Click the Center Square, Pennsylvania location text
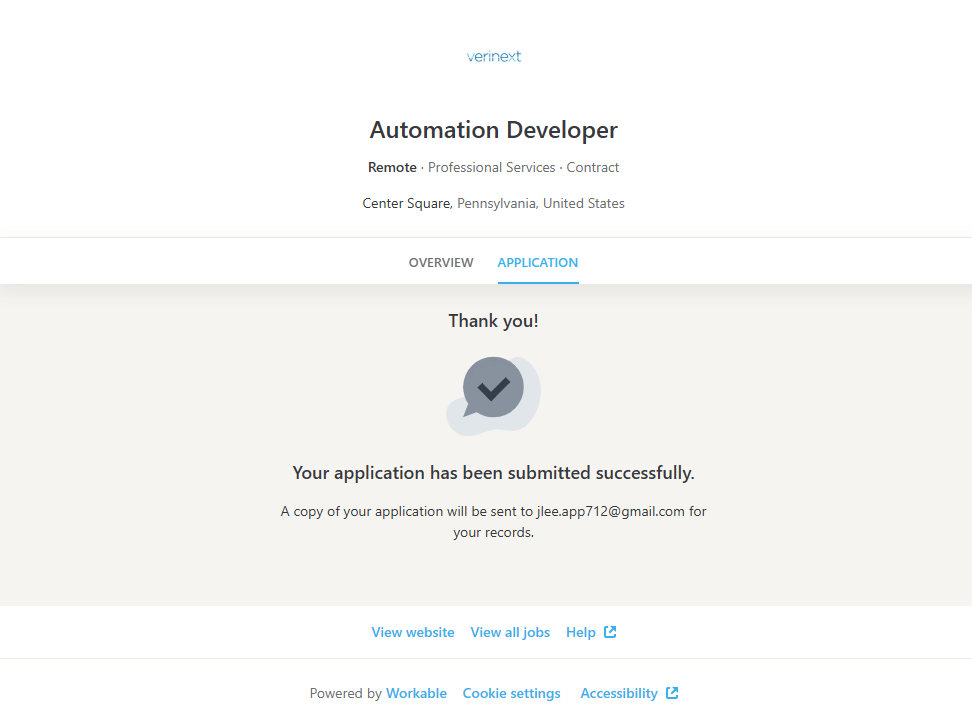The image size is (972, 727). tap(493, 203)
